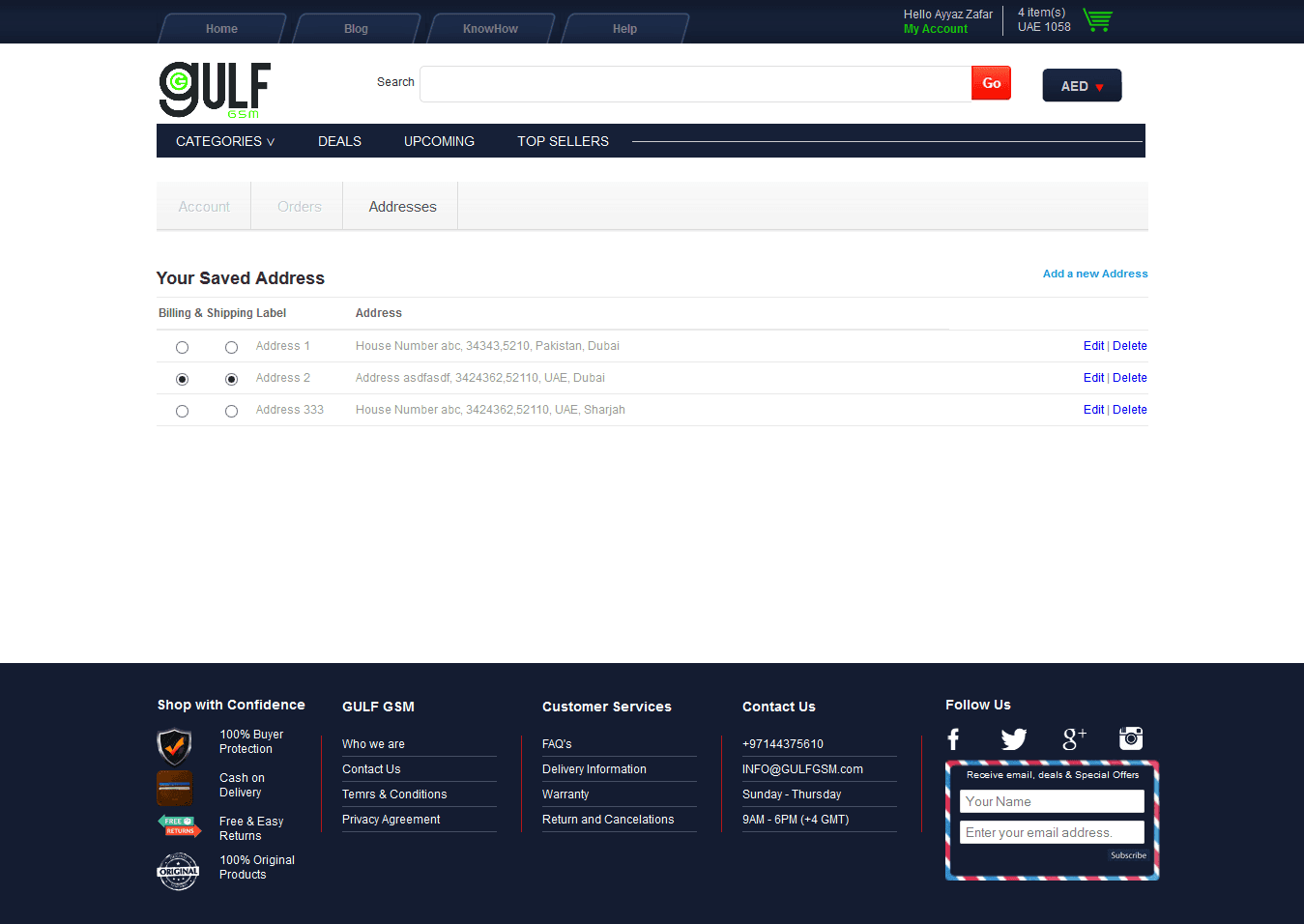Open the shopping cart icon

[1098, 19]
